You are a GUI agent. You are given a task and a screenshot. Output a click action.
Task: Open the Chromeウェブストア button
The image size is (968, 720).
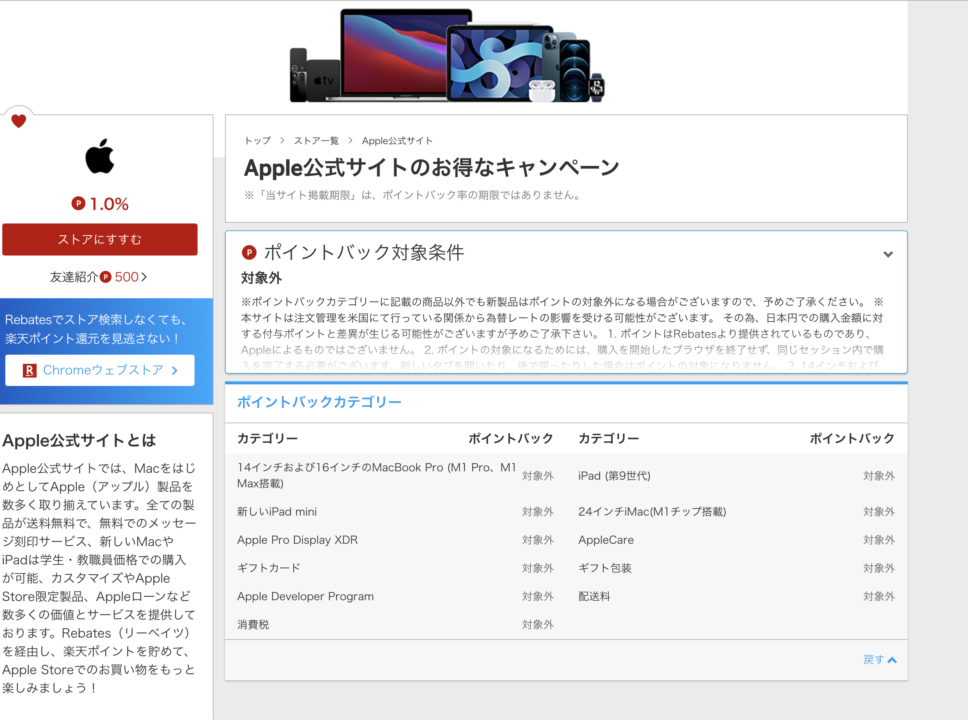pos(100,370)
